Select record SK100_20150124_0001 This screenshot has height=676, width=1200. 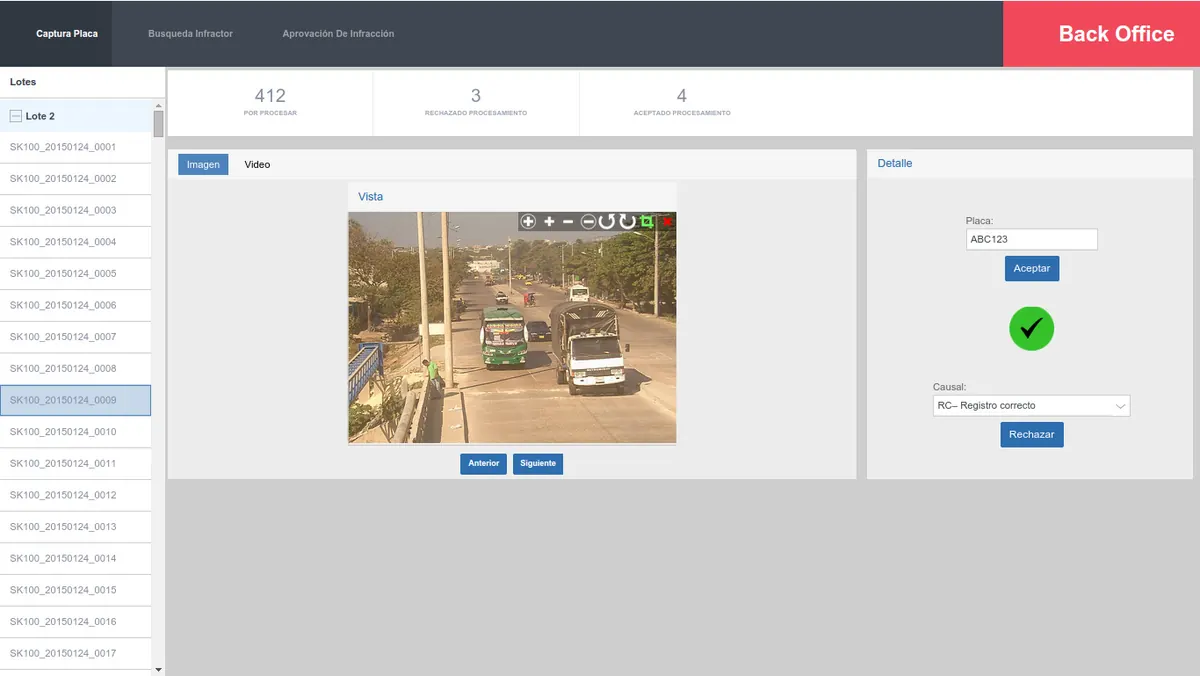pyautogui.click(x=75, y=147)
